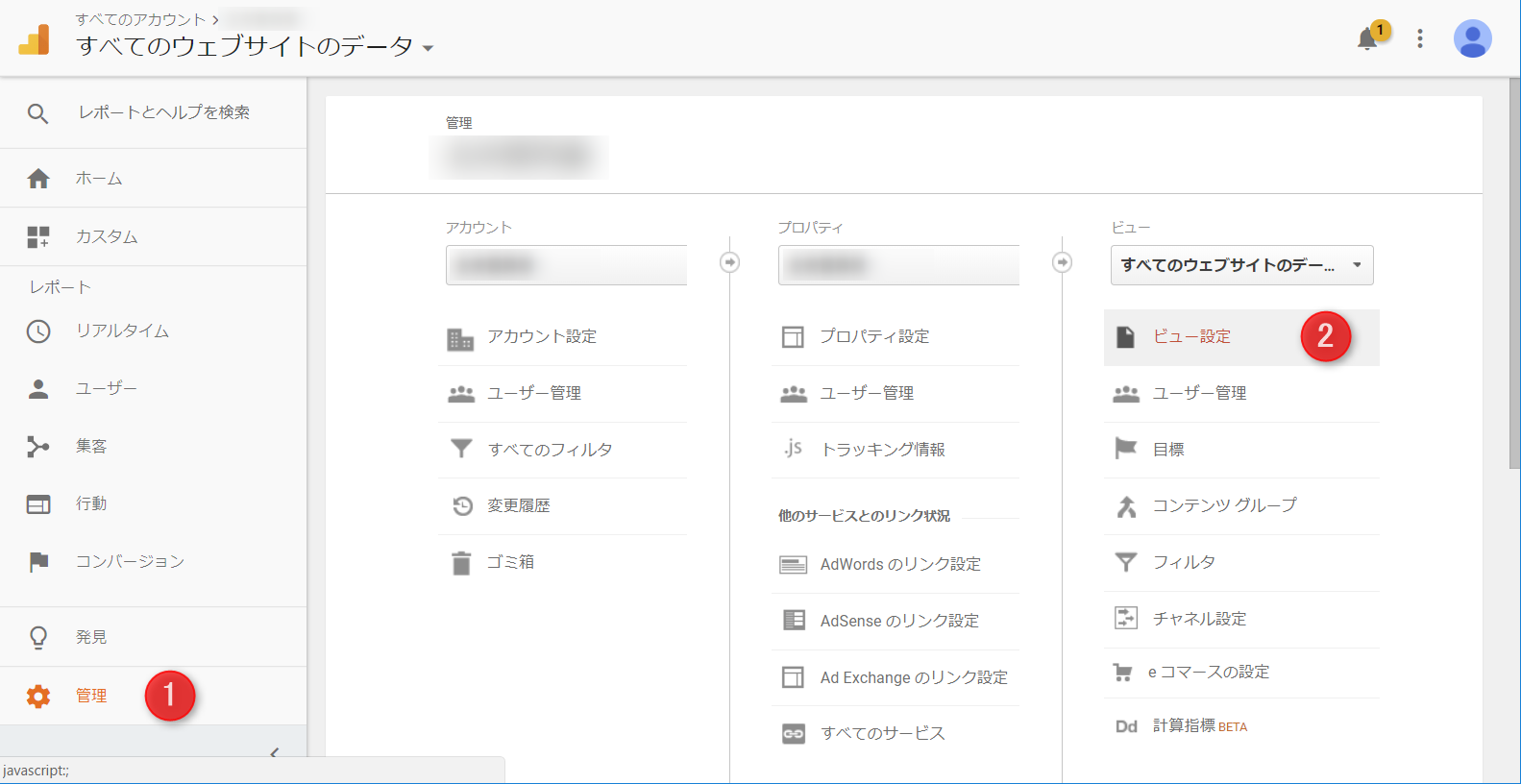This screenshot has width=1521, height=784.
Task: Click the Google Analytics logo
Action: click(35, 39)
